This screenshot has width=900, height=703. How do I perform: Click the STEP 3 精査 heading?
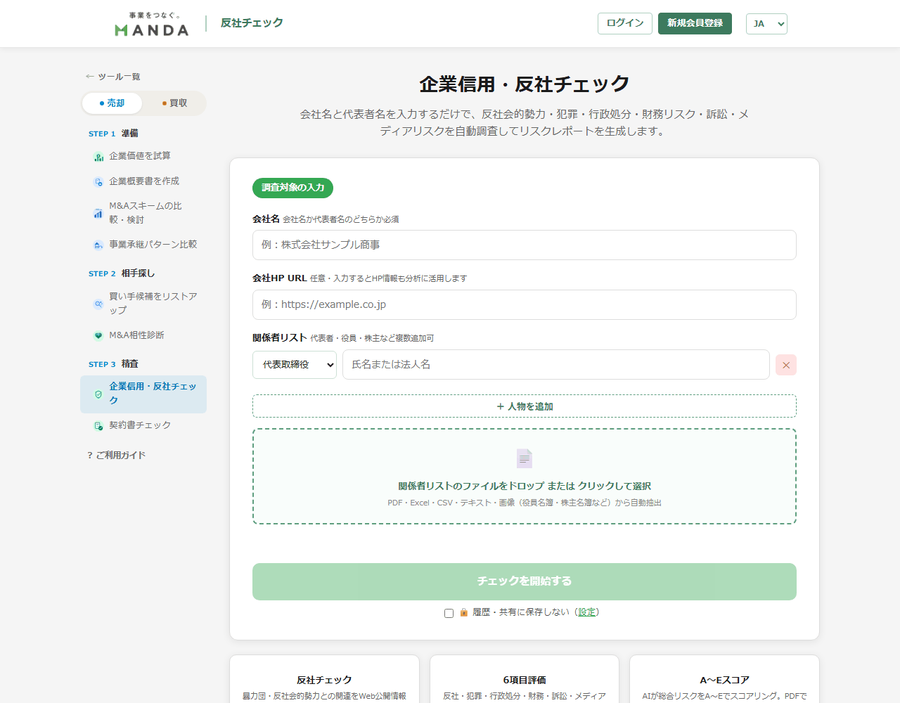[113, 364]
